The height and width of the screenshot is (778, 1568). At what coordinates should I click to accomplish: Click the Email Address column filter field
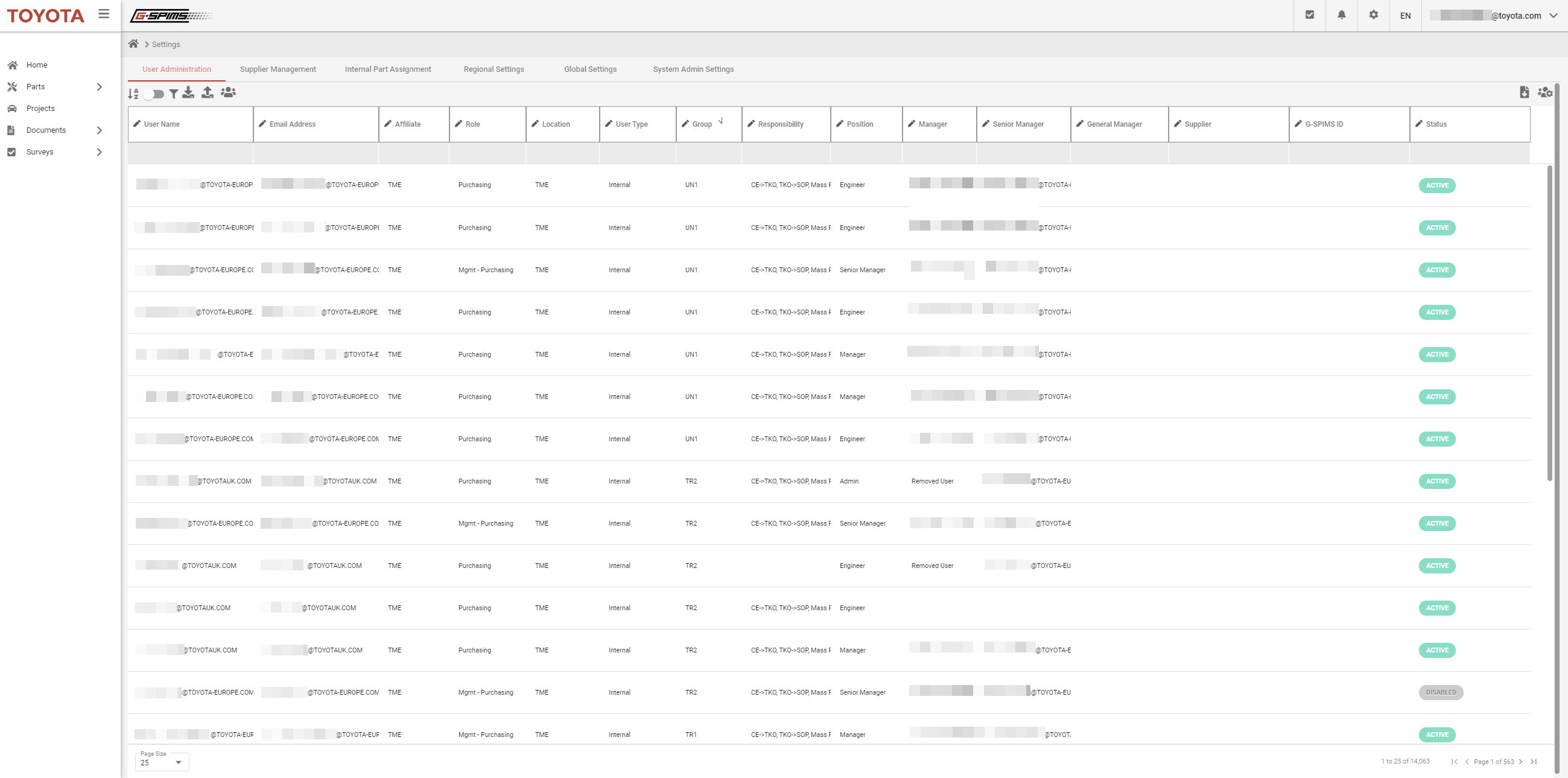coord(316,153)
